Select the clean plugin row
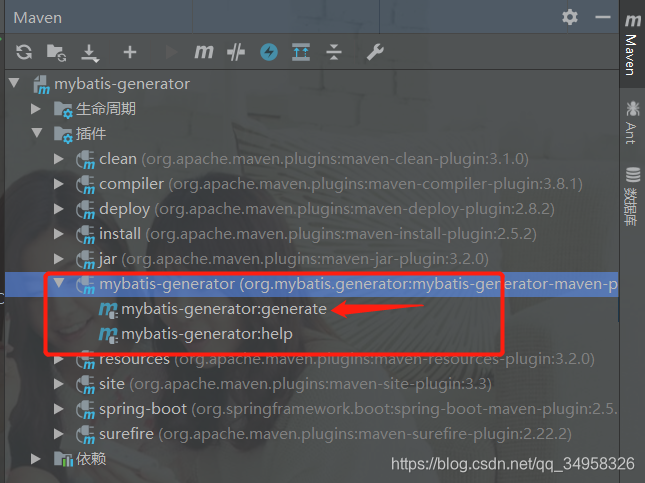 [x=311, y=159]
